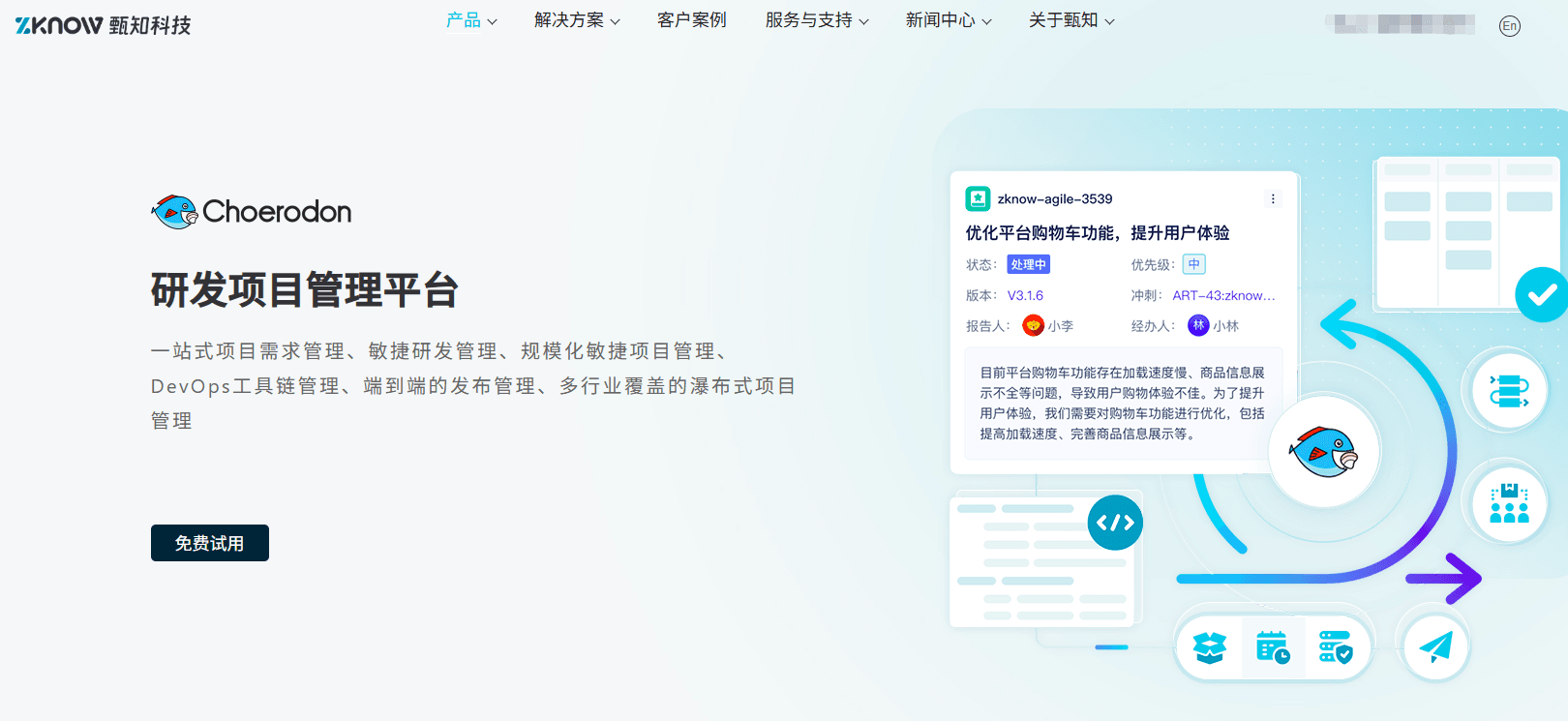This screenshot has height=721, width=1568.
Task: Switch language with the En icon
Action: pyautogui.click(x=1509, y=26)
